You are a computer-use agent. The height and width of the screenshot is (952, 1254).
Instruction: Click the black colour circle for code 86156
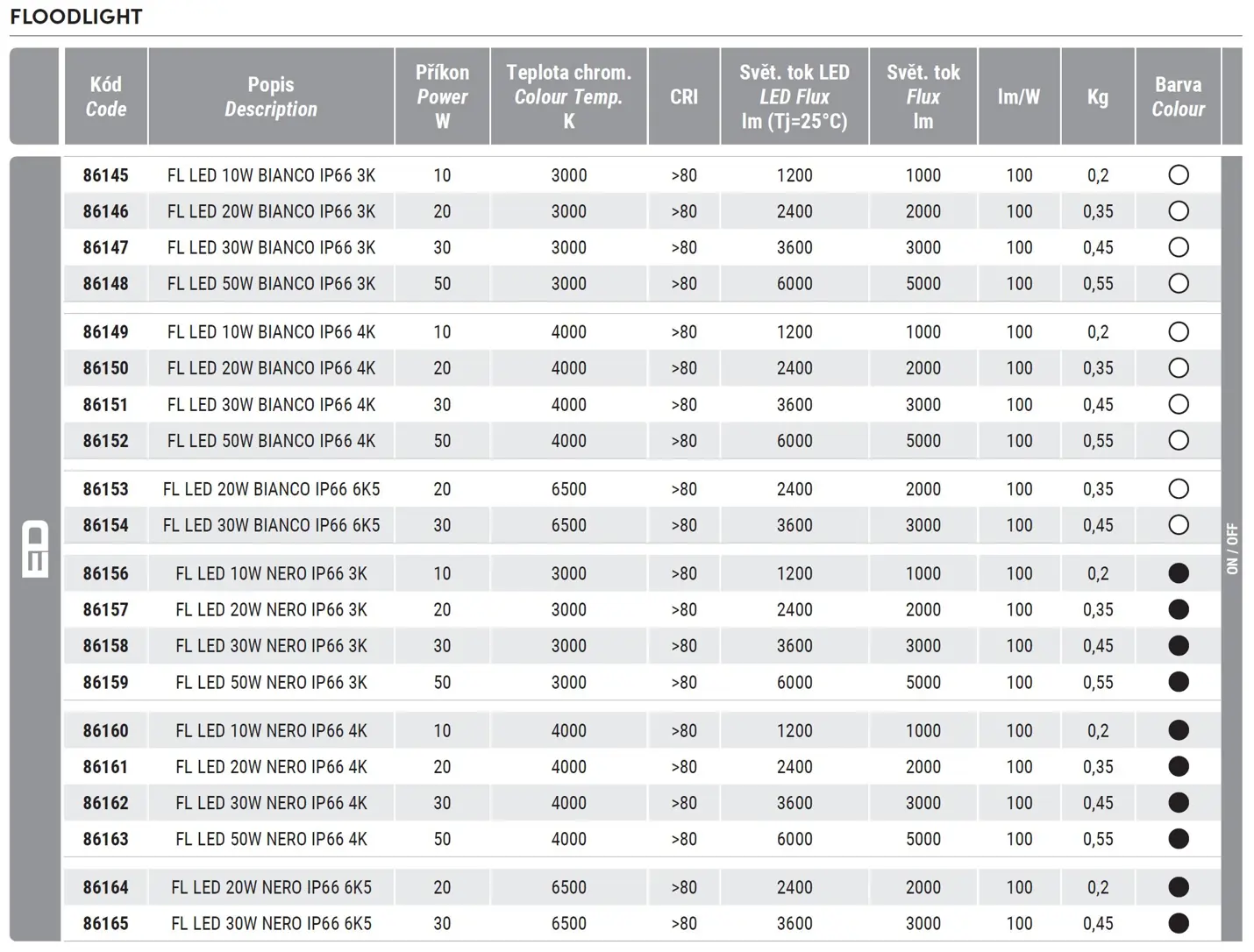[1179, 573]
